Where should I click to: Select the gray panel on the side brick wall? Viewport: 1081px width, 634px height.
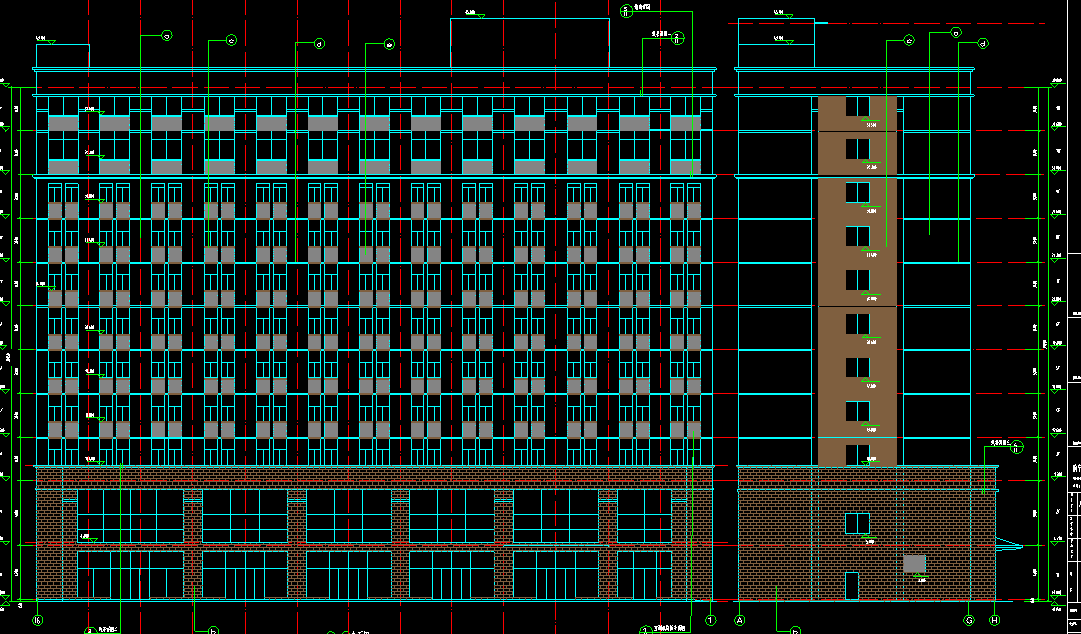point(914,563)
